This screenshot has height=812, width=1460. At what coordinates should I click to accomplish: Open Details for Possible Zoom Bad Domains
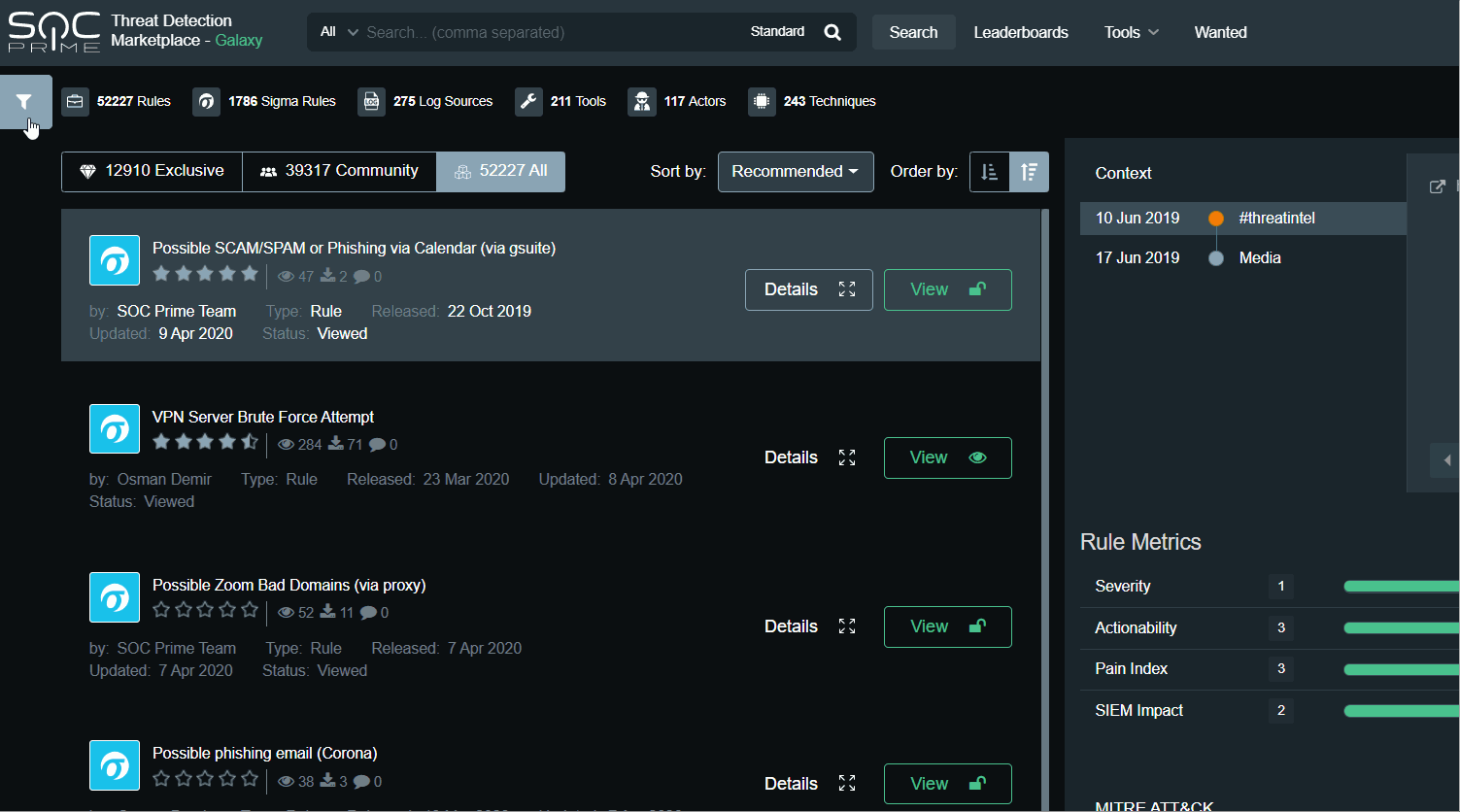coord(808,626)
